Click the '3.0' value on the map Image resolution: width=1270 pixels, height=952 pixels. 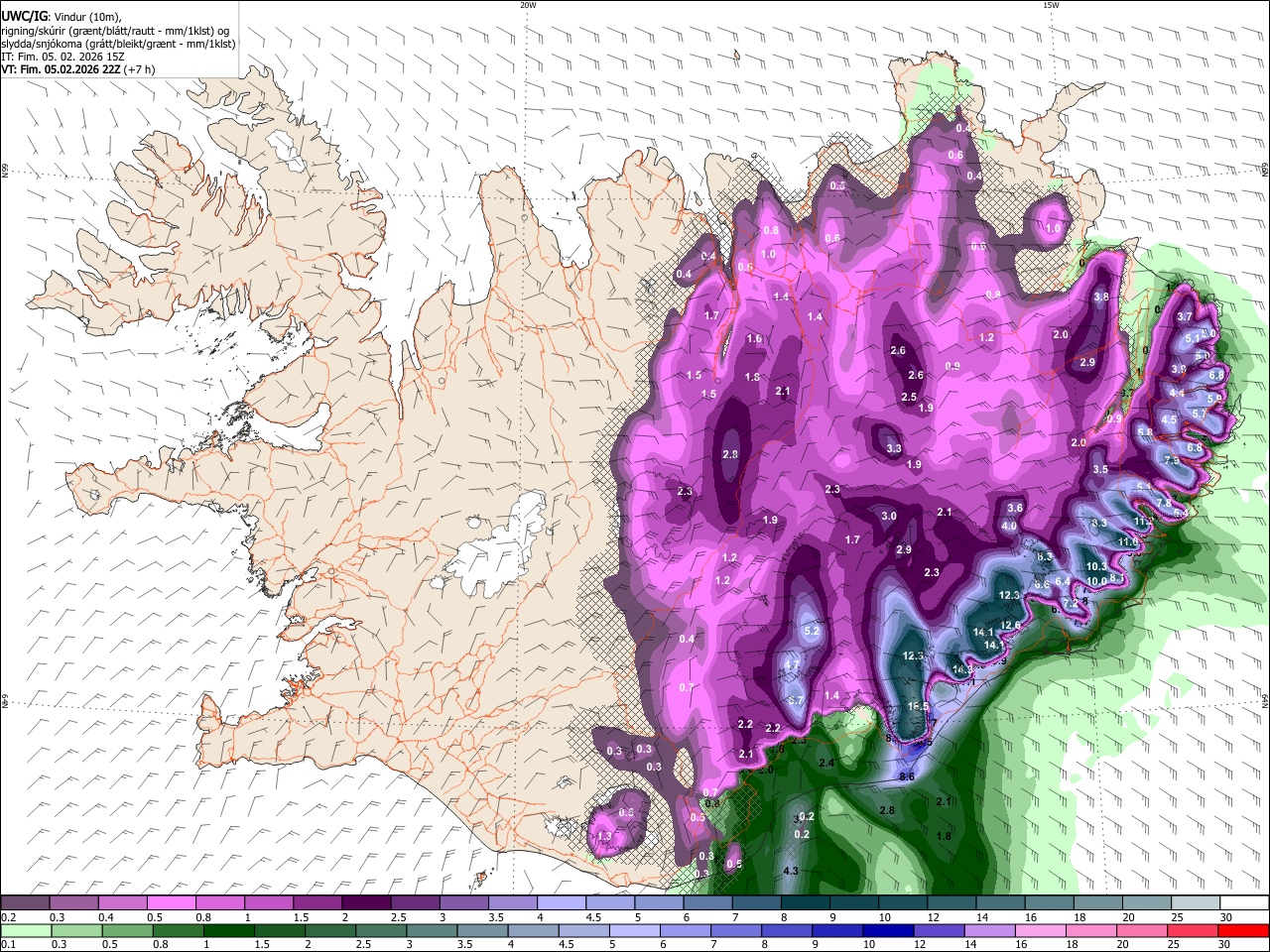(889, 517)
